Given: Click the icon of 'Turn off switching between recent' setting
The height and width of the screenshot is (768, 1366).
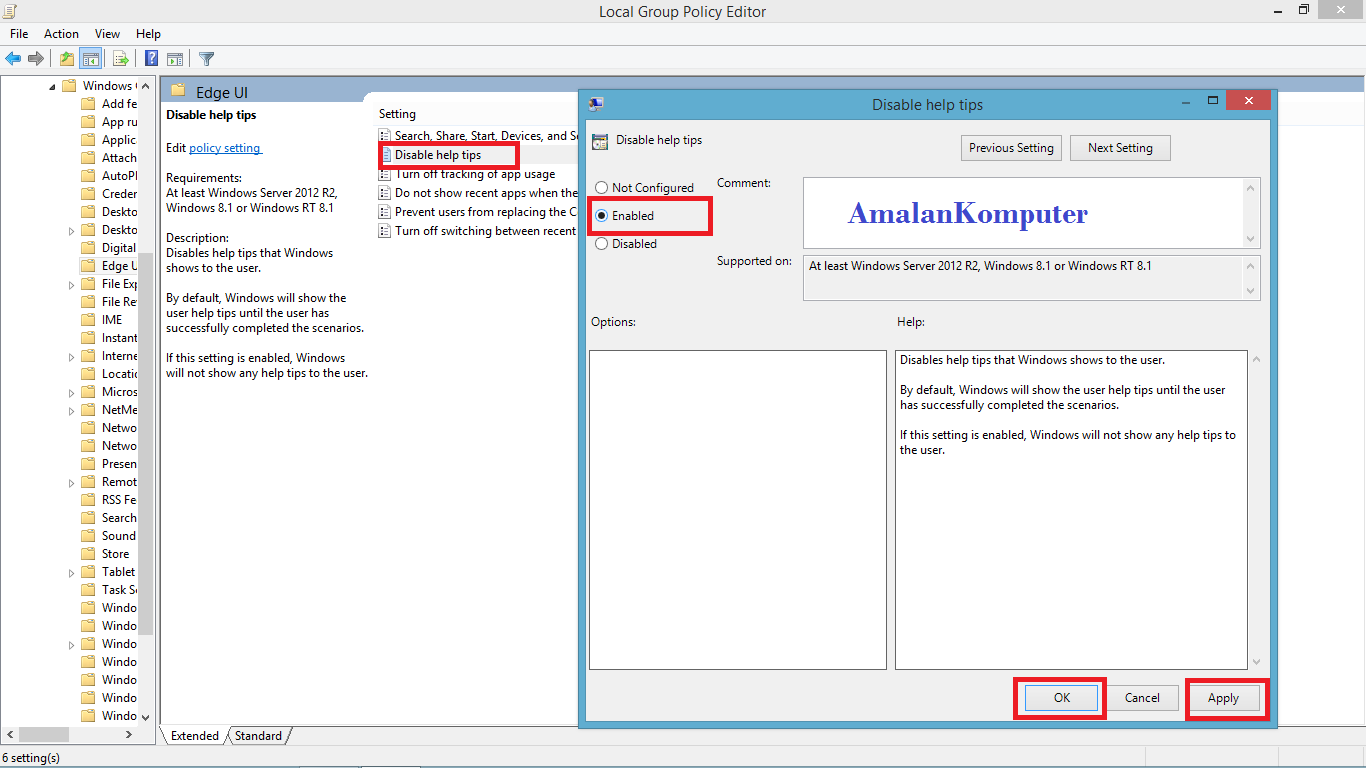Looking at the screenshot, I should [385, 231].
